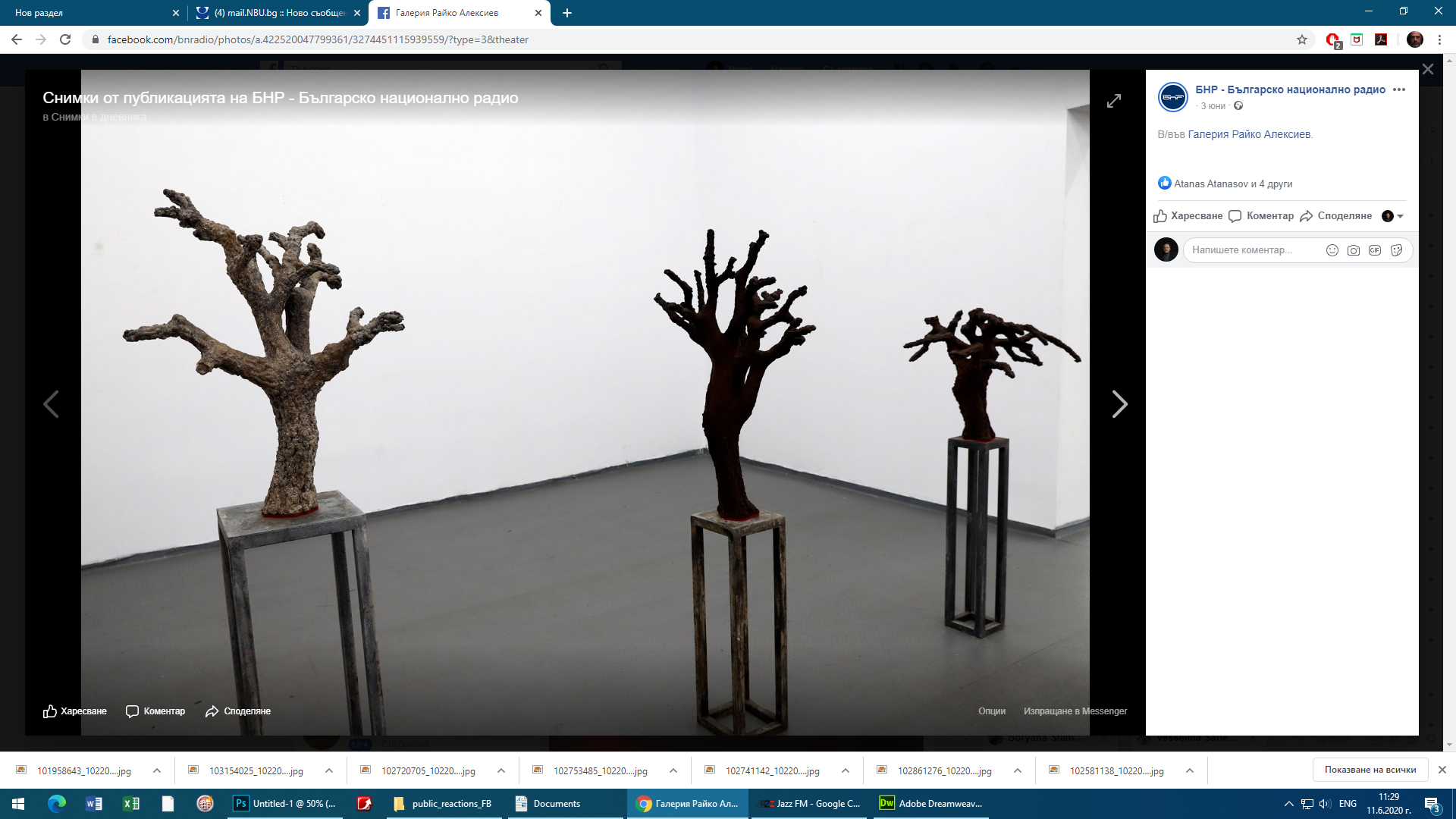
Task: Open Word from the taskbar
Action: tap(94, 804)
